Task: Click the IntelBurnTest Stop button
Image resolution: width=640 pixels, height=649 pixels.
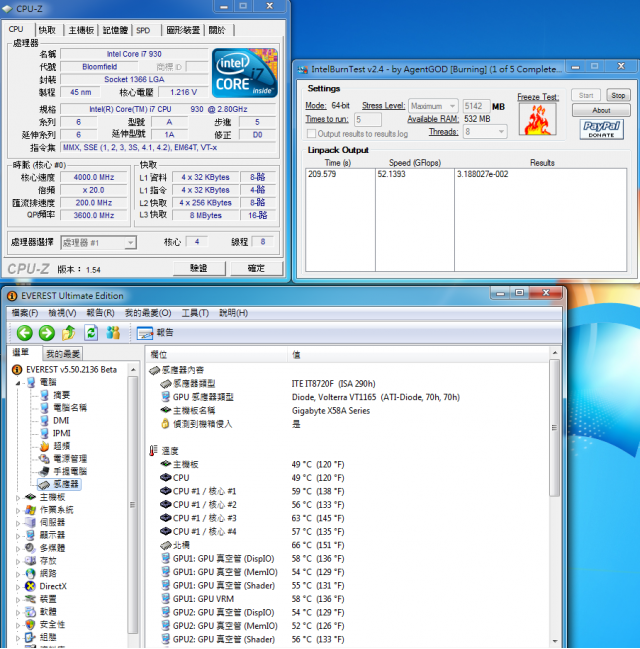Action: pos(618,96)
